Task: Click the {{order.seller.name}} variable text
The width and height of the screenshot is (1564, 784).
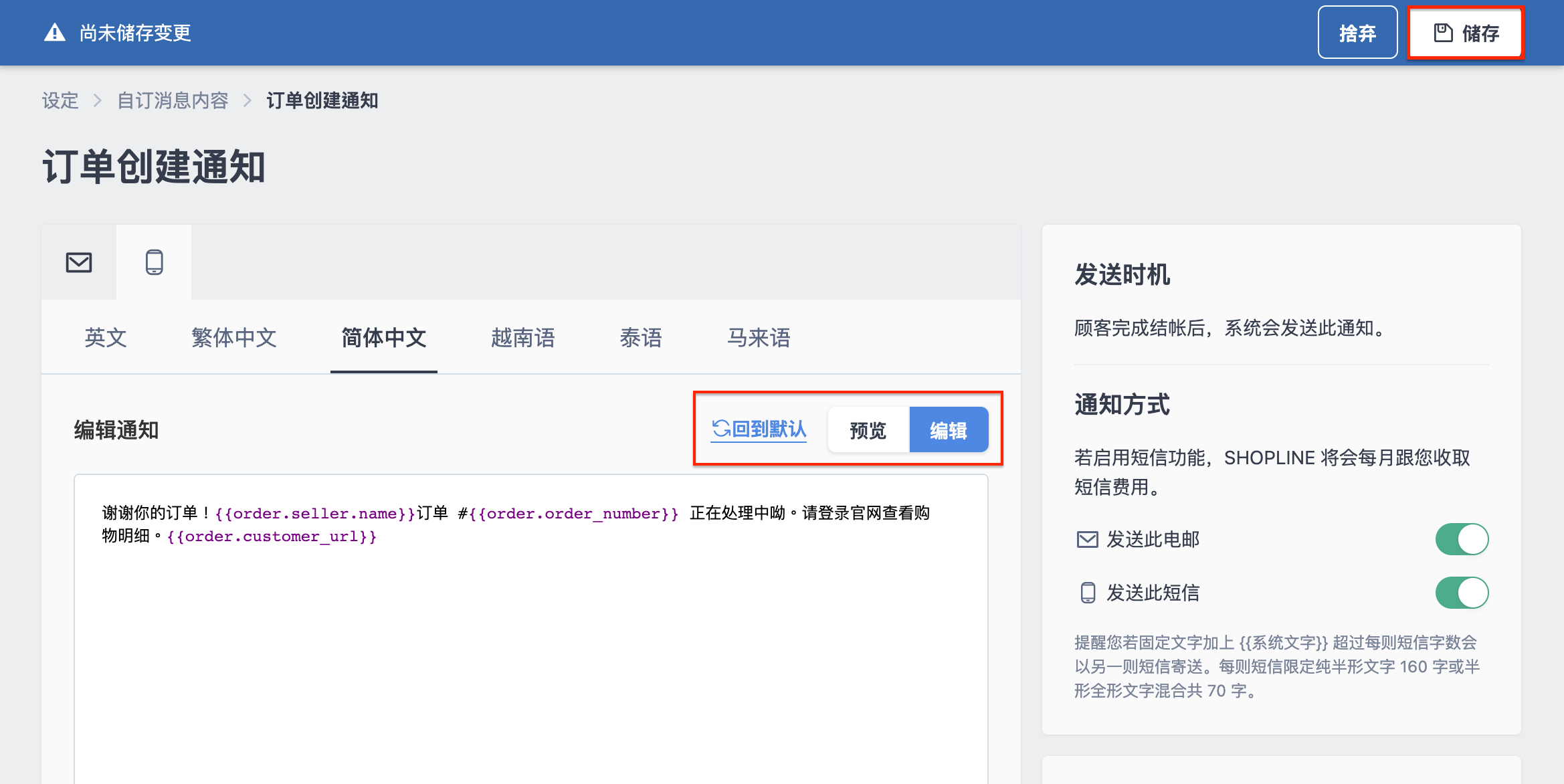Action: (314, 514)
